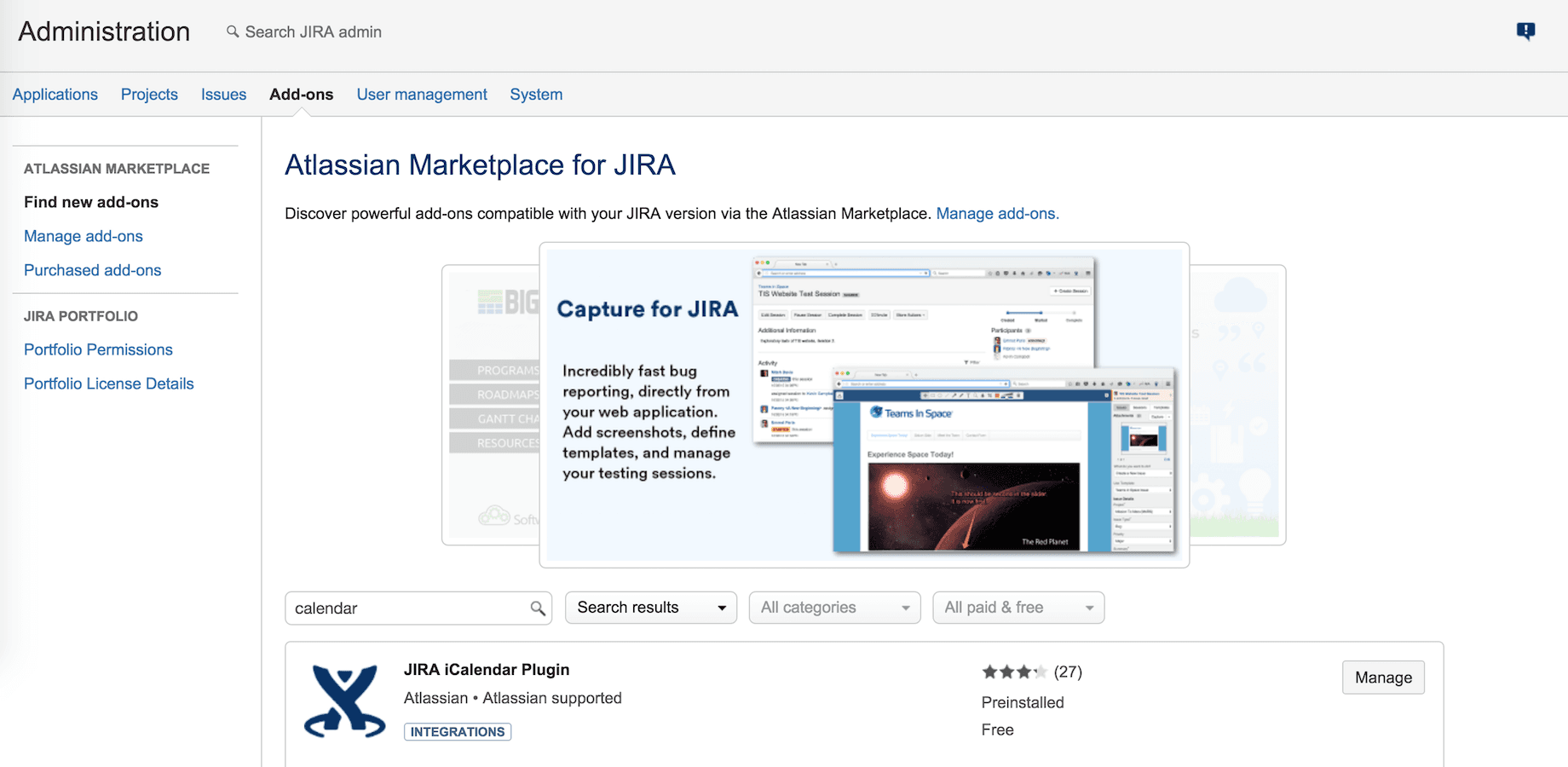Expand the All categories dropdown

pyautogui.click(x=834, y=608)
